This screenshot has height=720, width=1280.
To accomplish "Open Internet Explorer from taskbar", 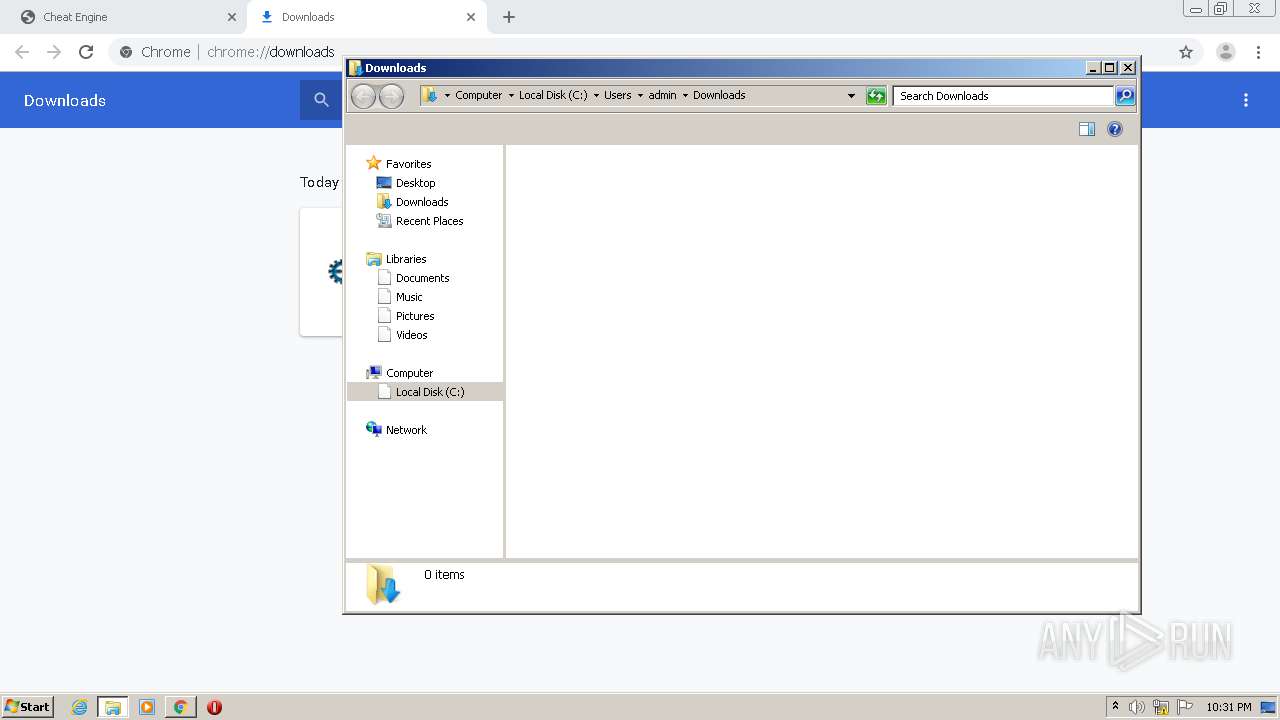I will coord(80,707).
